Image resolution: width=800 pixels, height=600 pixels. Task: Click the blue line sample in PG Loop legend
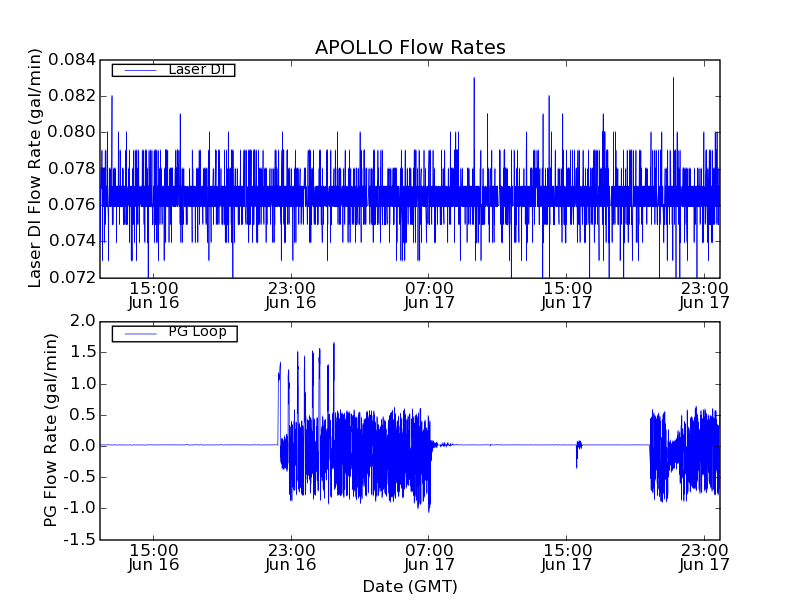click(140, 334)
